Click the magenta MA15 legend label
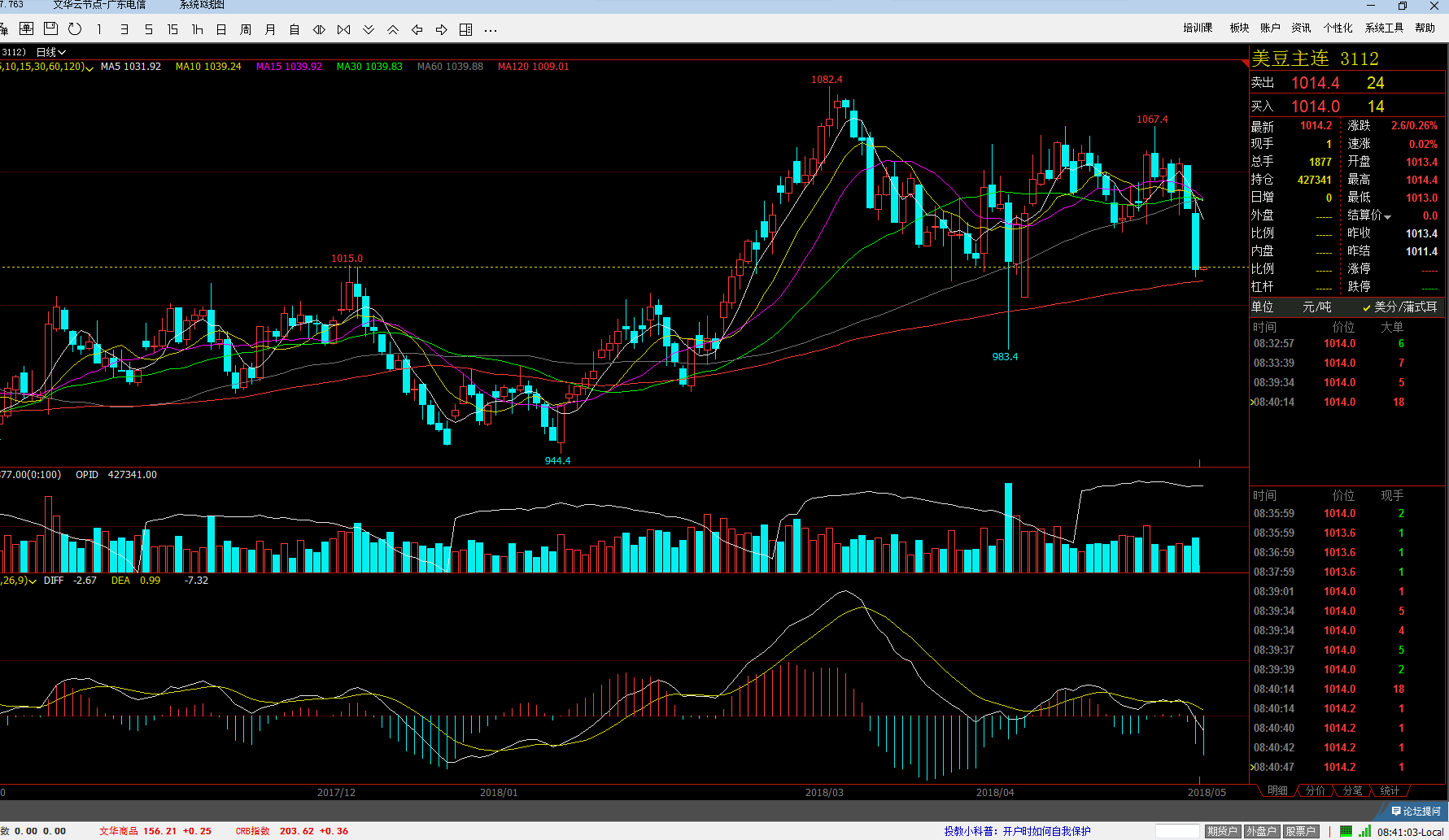The image size is (1449, 840). coord(289,67)
